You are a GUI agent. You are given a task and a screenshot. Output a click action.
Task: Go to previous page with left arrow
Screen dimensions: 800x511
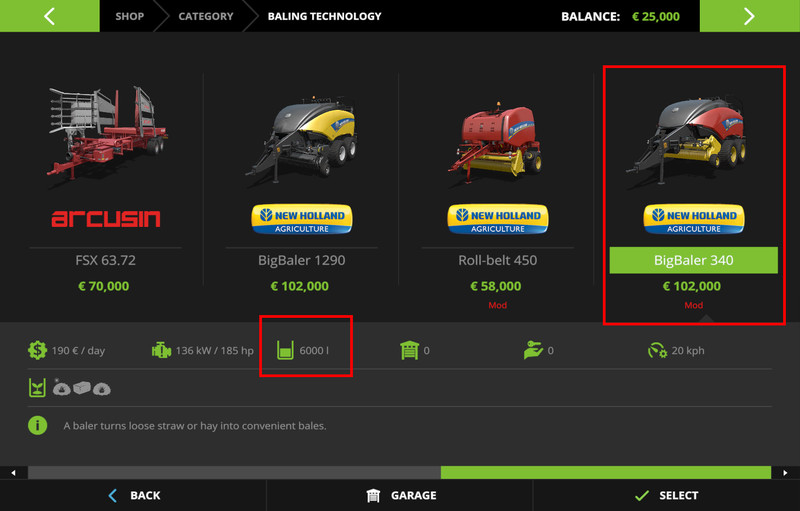(x=49, y=16)
